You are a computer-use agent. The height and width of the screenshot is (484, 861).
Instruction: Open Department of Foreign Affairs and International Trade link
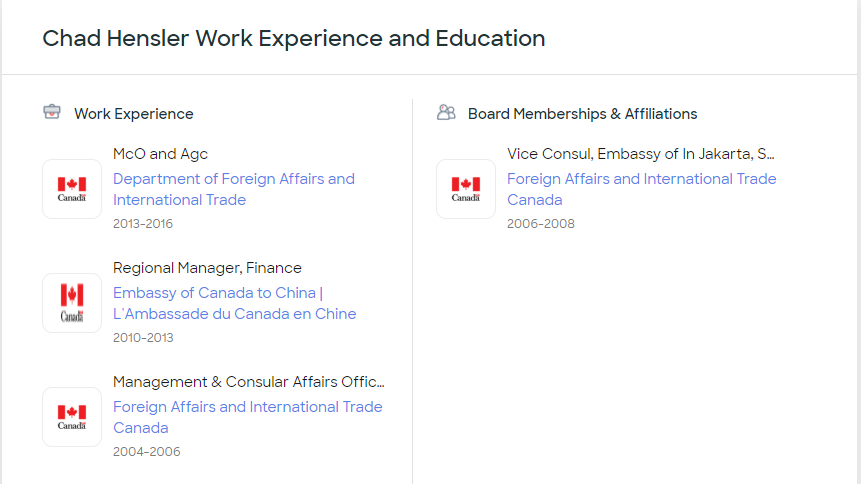click(x=233, y=189)
